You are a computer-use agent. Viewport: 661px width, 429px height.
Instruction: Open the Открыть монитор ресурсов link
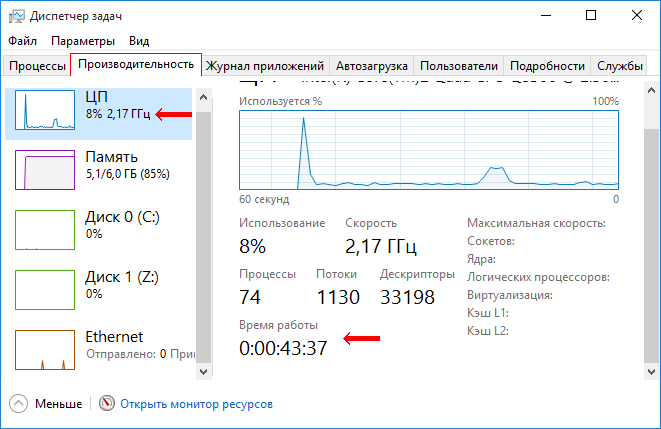click(x=196, y=404)
